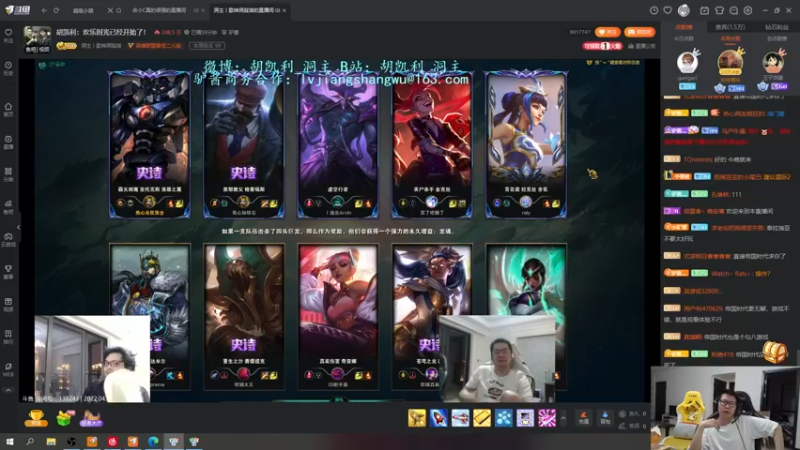
Task: Select the first ranking tab in chat panel
Action: coord(684,27)
